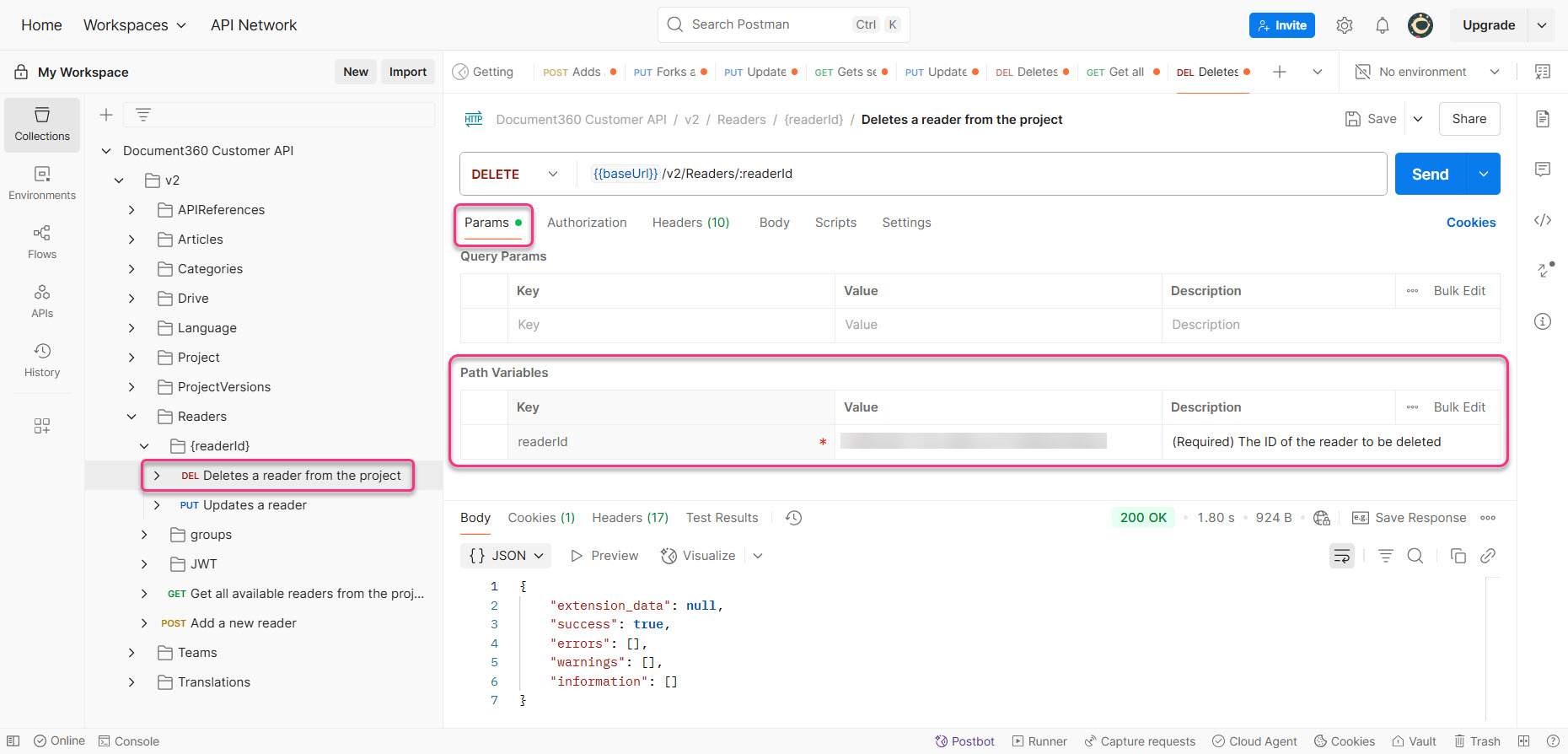The image size is (1568, 754).
Task: Open the DELETE method dropdown
Action: click(x=516, y=174)
